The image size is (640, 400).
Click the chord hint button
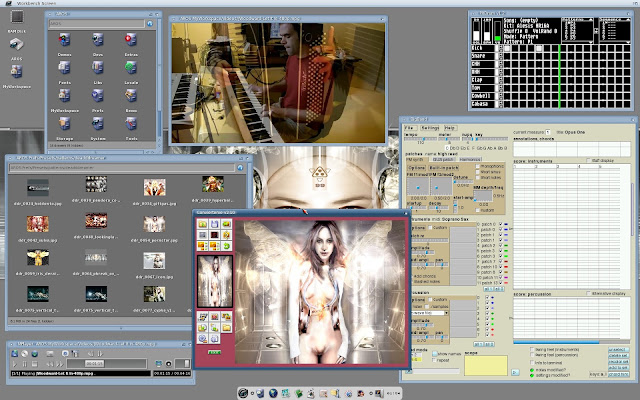[x=618, y=374]
